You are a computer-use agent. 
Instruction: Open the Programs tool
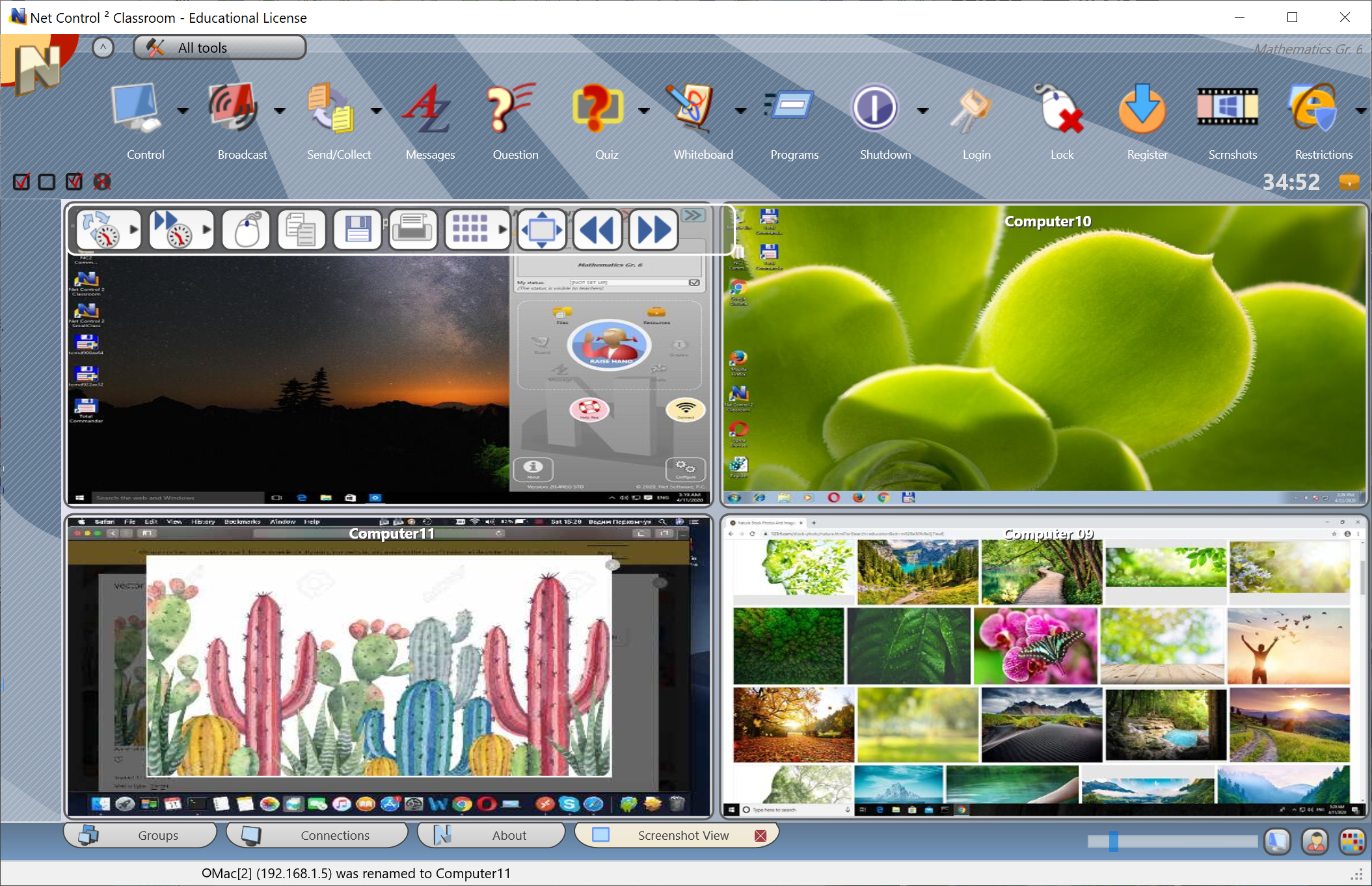(x=790, y=105)
